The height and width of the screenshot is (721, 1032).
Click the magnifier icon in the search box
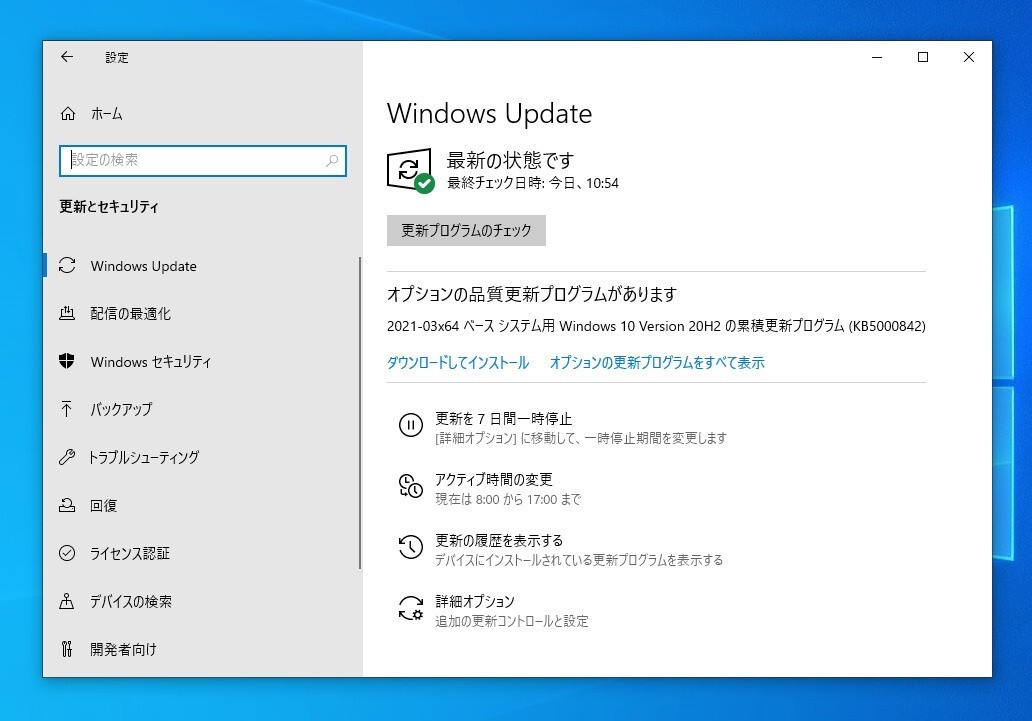[x=332, y=160]
